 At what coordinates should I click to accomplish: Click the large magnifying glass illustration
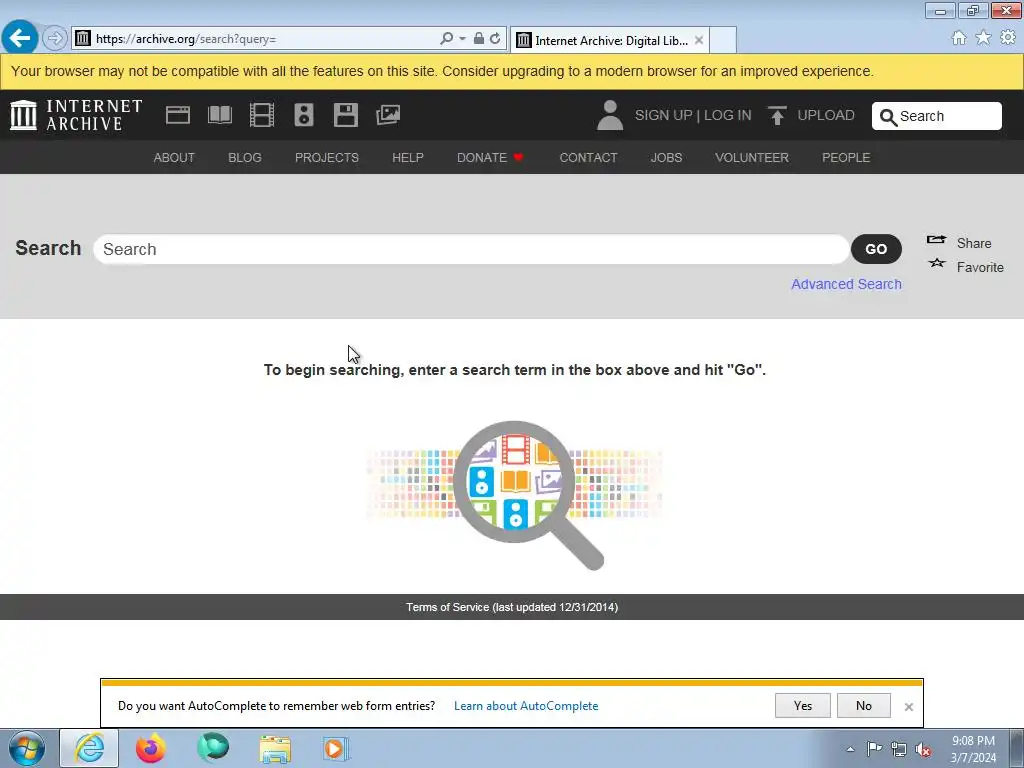(528, 495)
